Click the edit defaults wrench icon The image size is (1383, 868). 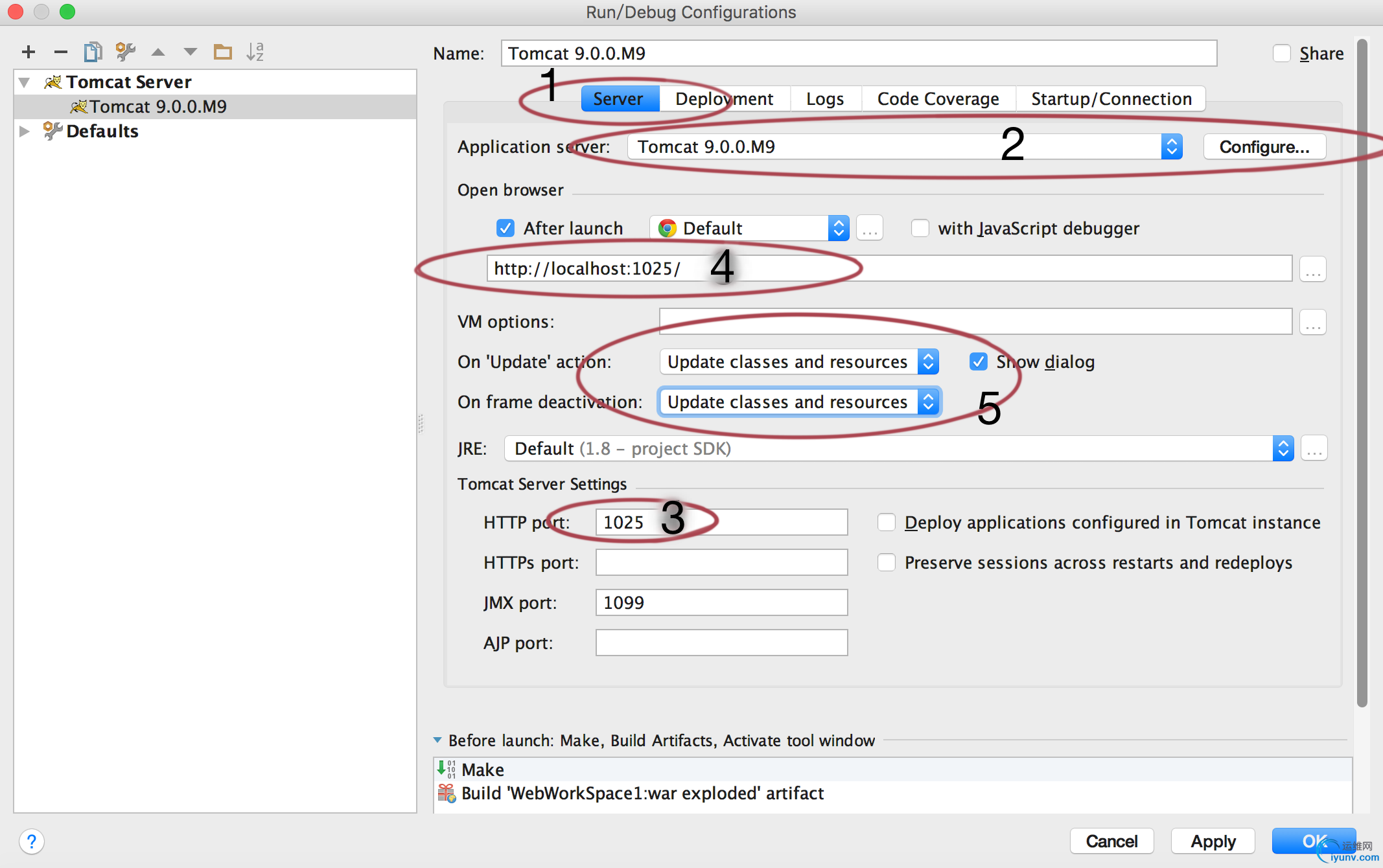coord(125,52)
